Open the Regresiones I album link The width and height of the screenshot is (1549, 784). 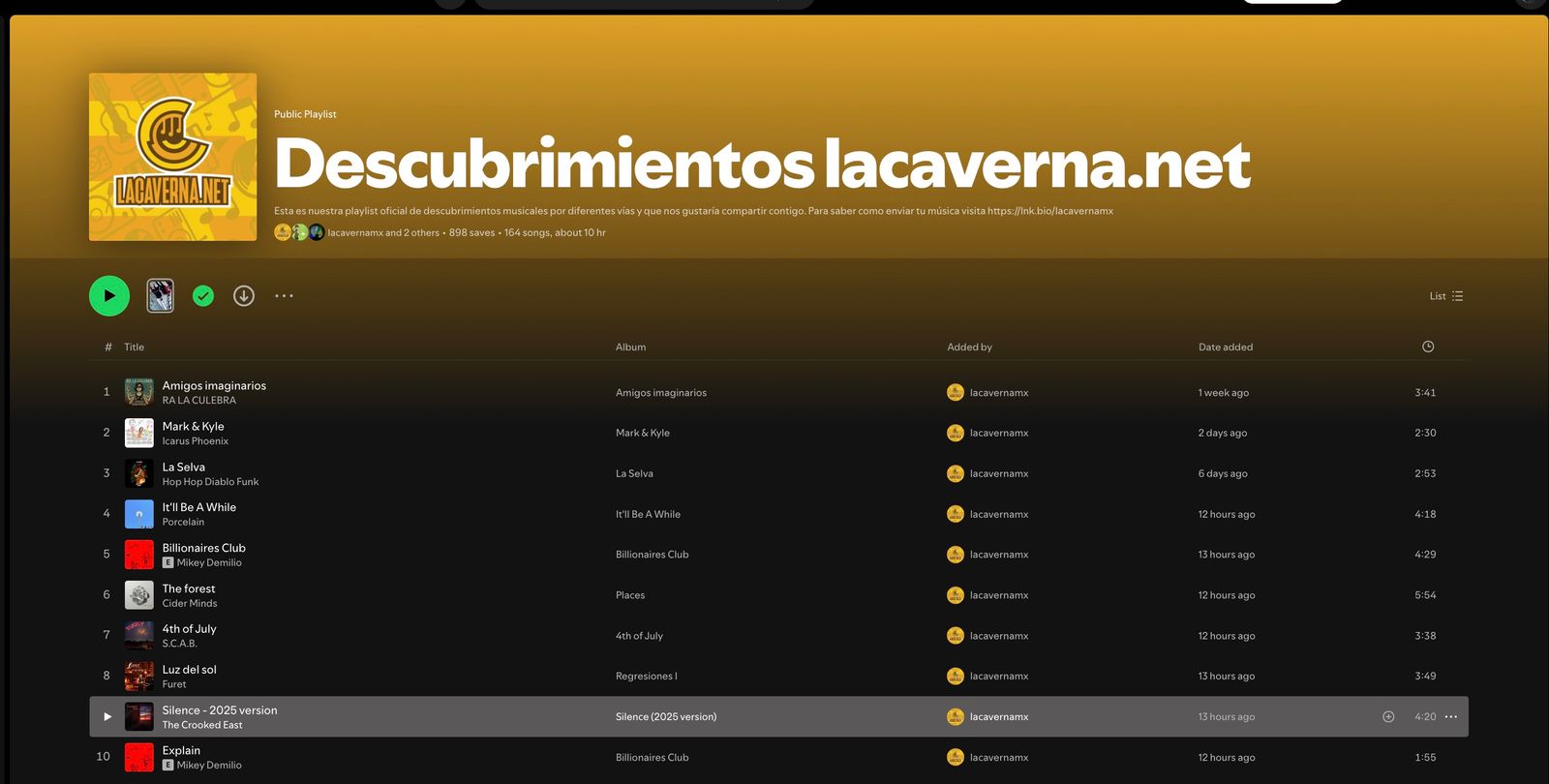point(646,677)
